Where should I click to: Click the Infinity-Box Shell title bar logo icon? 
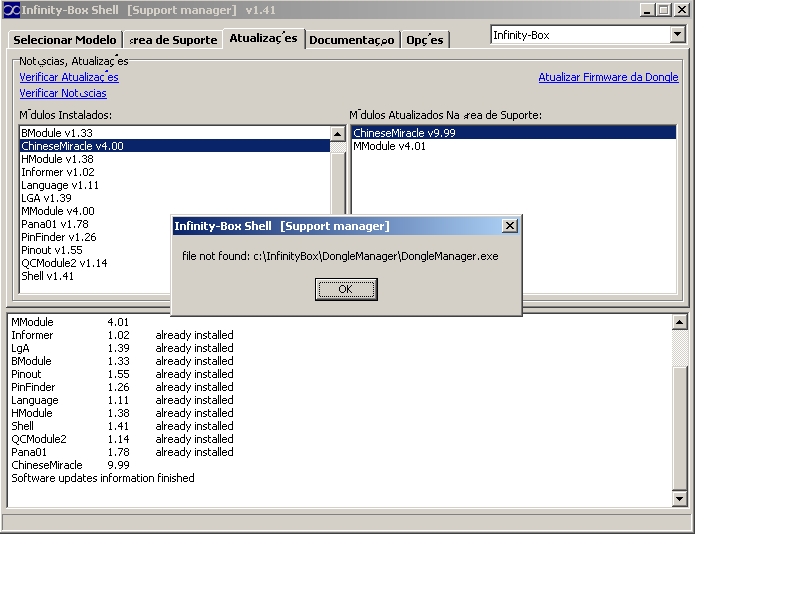[11, 10]
